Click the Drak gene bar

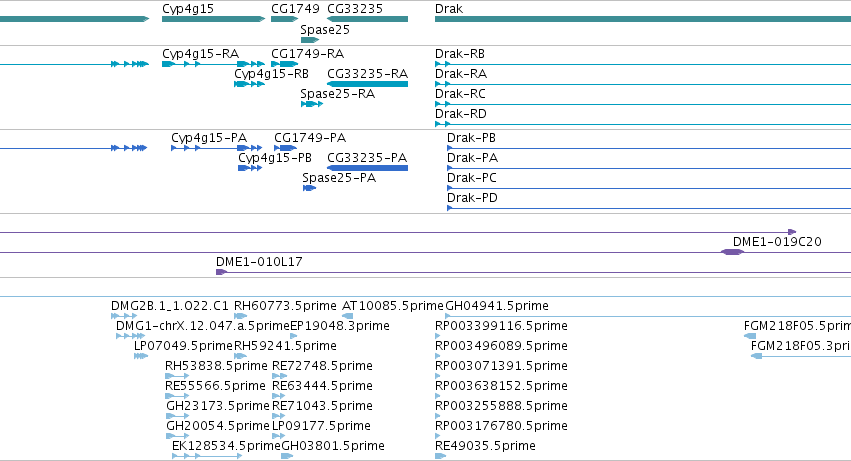[643, 19]
